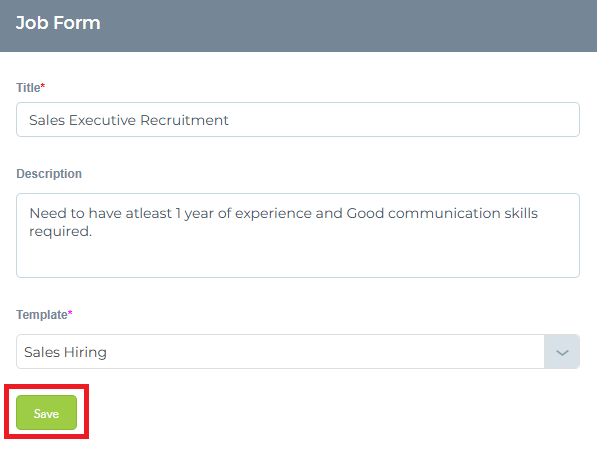Click the word required. in Description
The height and width of the screenshot is (458, 597).
tap(61, 231)
